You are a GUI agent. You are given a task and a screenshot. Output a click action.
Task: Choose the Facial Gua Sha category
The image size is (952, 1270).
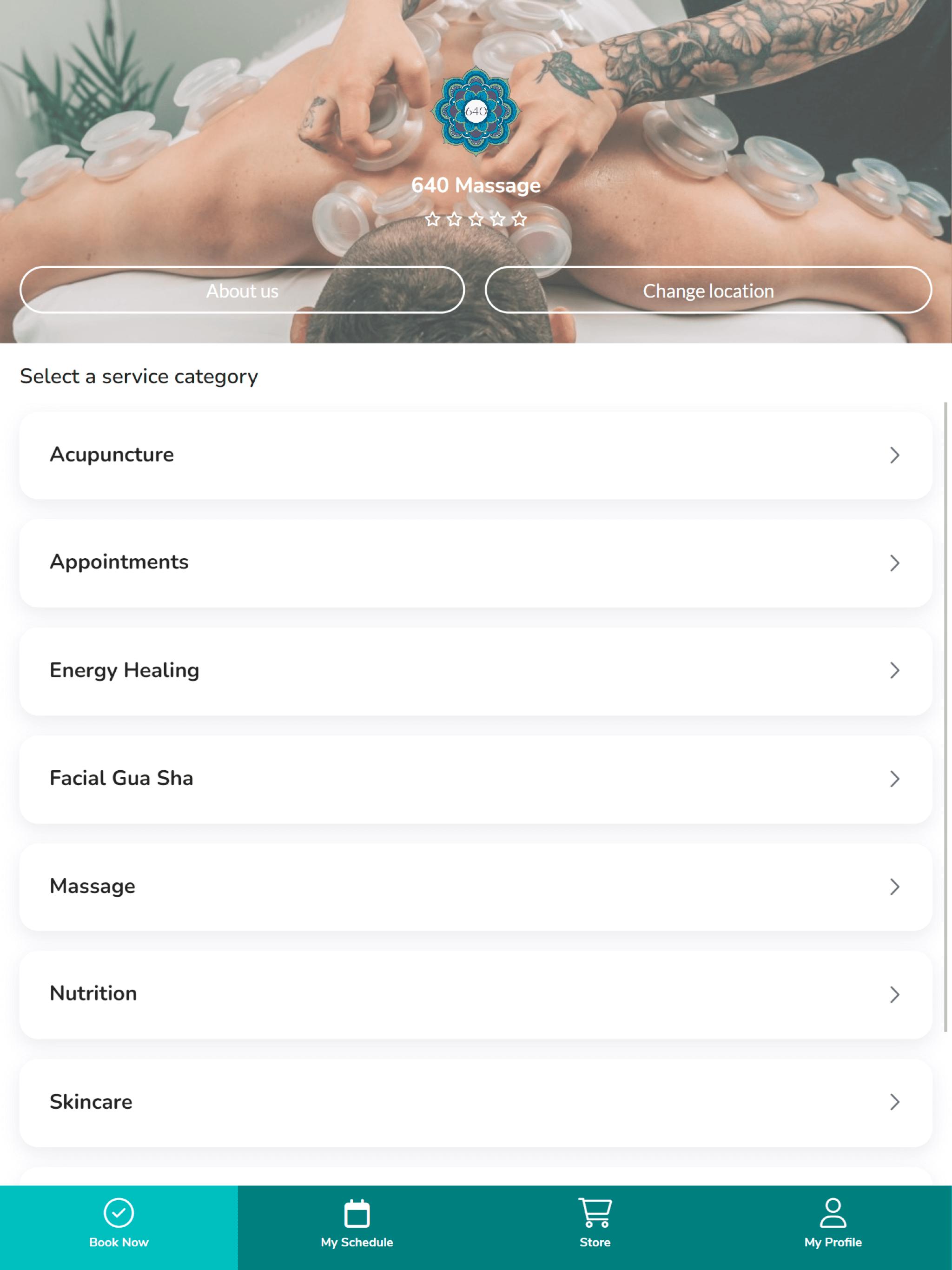[476, 779]
